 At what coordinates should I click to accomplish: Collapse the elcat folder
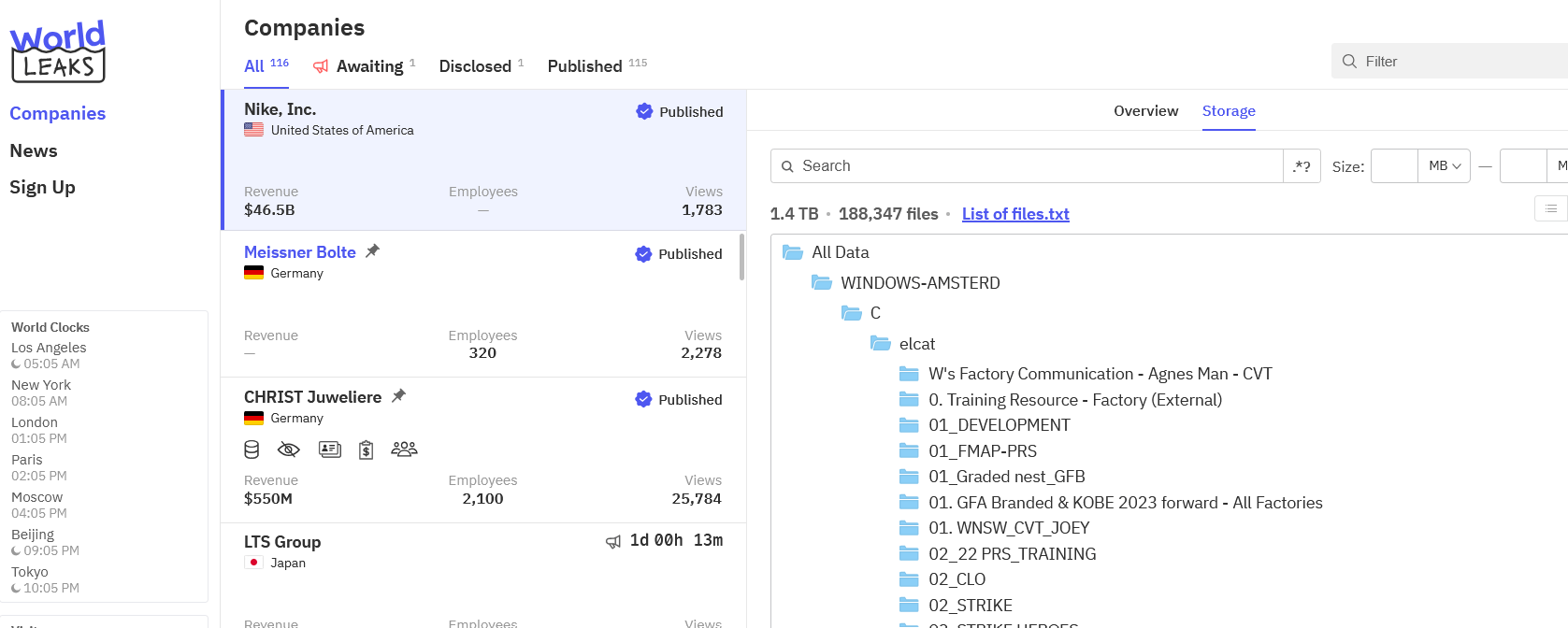[881, 344]
